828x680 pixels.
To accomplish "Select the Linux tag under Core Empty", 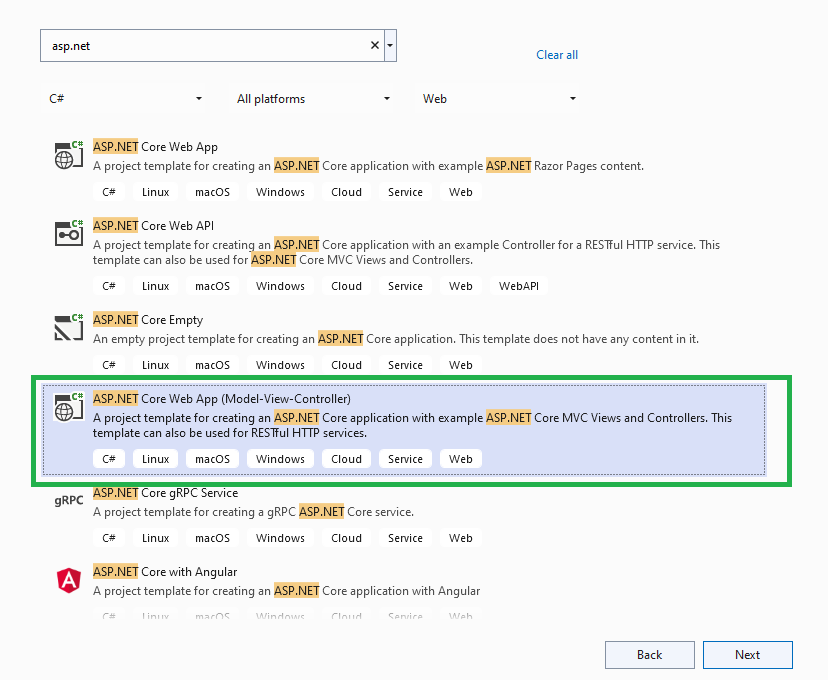I will click(x=155, y=364).
